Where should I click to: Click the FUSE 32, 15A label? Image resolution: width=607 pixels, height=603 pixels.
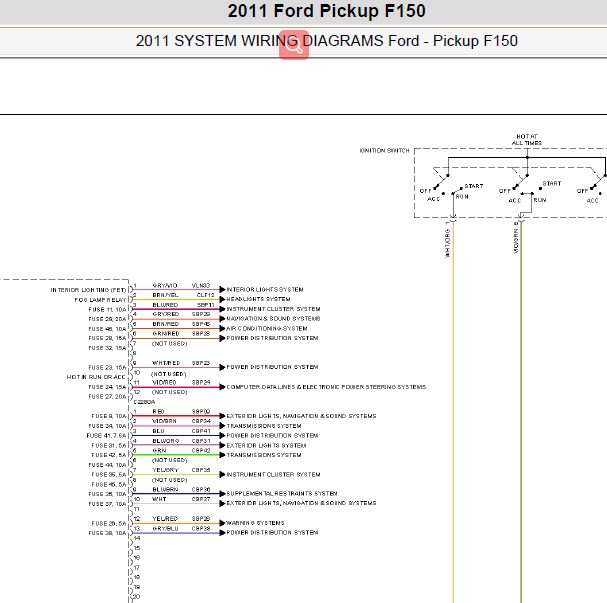click(107, 348)
